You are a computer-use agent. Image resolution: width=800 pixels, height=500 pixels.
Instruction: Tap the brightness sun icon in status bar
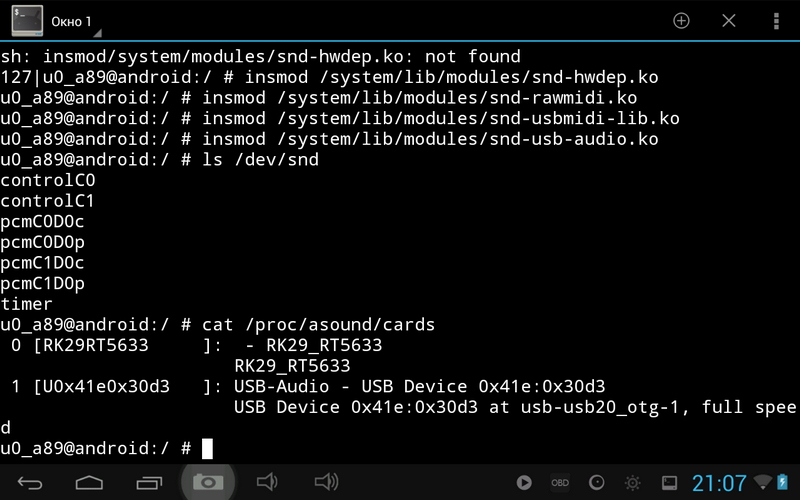(634, 483)
